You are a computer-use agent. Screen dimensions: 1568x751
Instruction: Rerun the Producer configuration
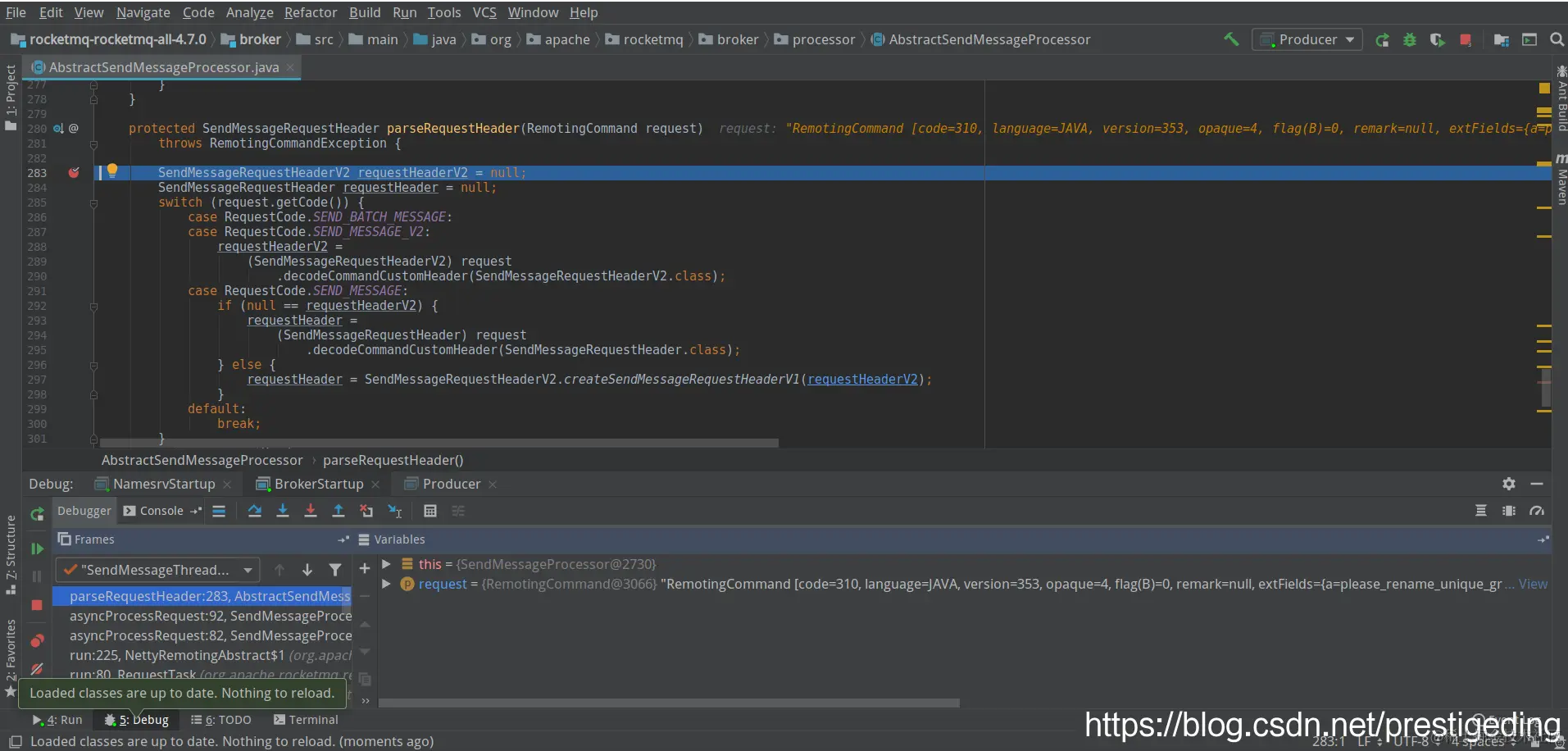coord(1382,39)
